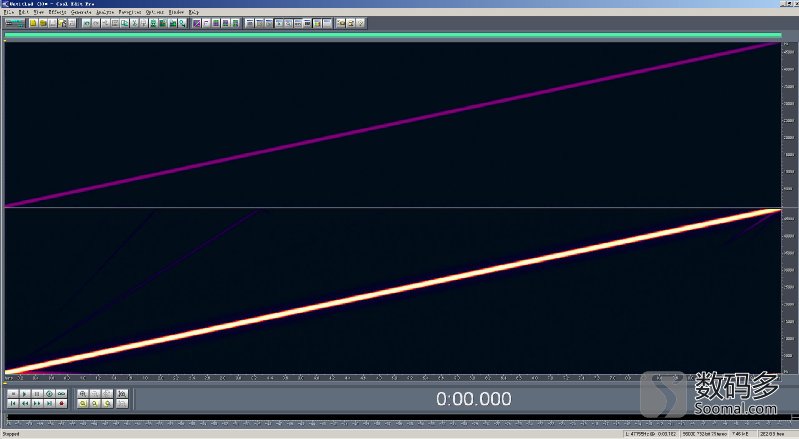This screenshot has height=439, width=799.
Task: Click Zoom Out Horizontally icon
Action: [x=95, y=394]
